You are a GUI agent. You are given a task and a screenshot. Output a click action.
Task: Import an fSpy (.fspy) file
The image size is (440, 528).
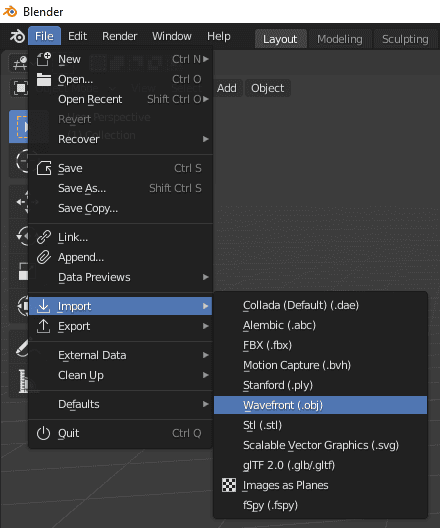(320, 505)
